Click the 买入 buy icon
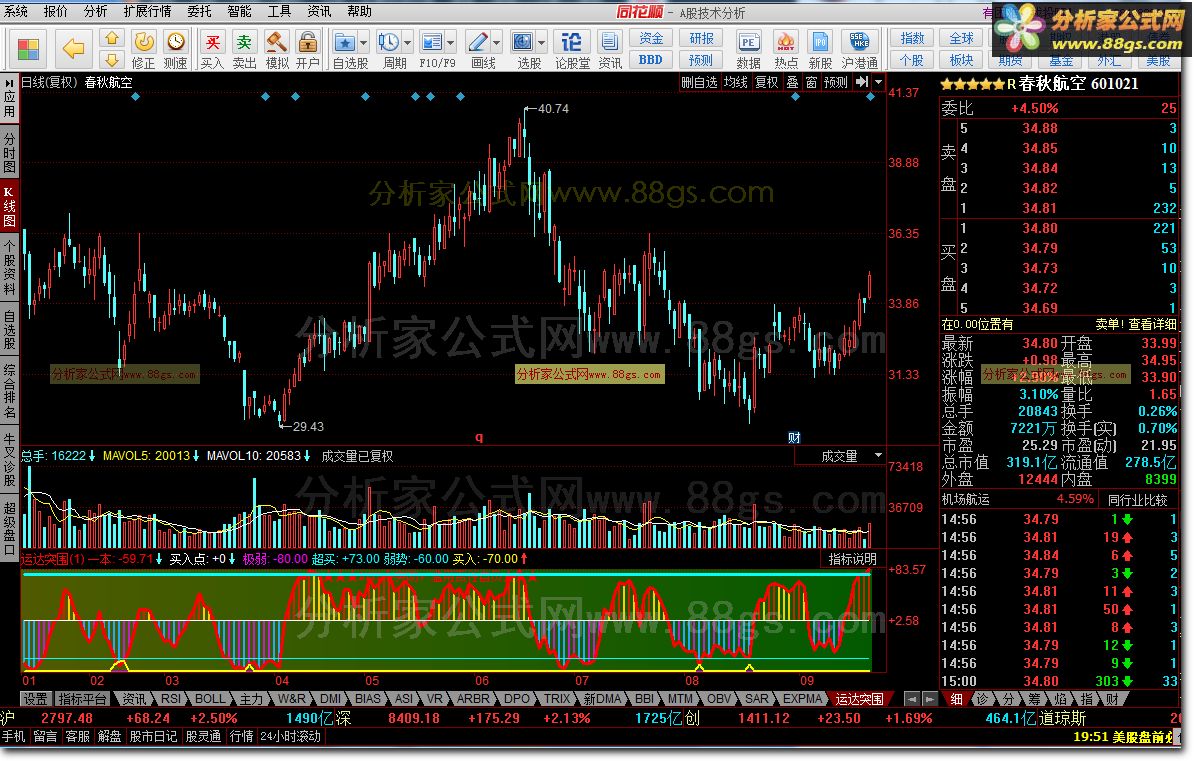Viewport: 1194px width, 761px height. (x=212, y=42)
